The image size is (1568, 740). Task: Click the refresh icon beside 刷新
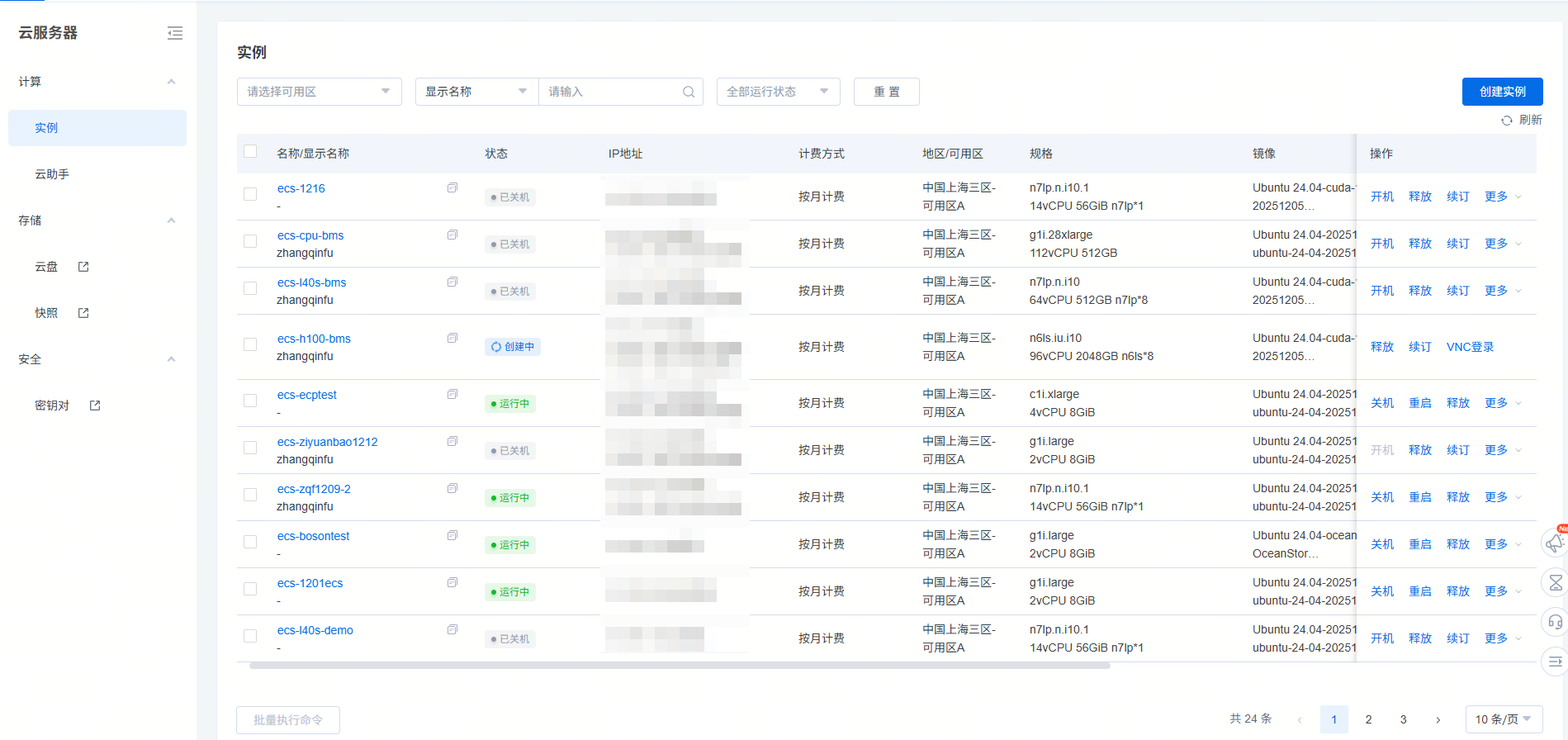click(x=1506, y=121)
